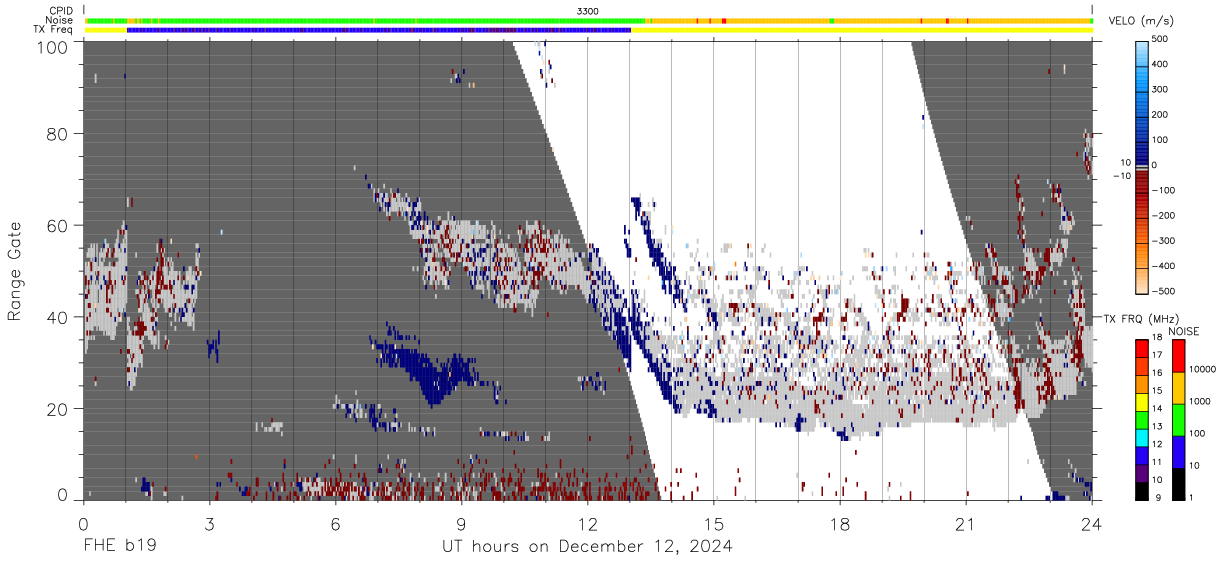Click the blue noise legend swatch
This screenshot has height=567, width=1228.
coord(1179,451)
